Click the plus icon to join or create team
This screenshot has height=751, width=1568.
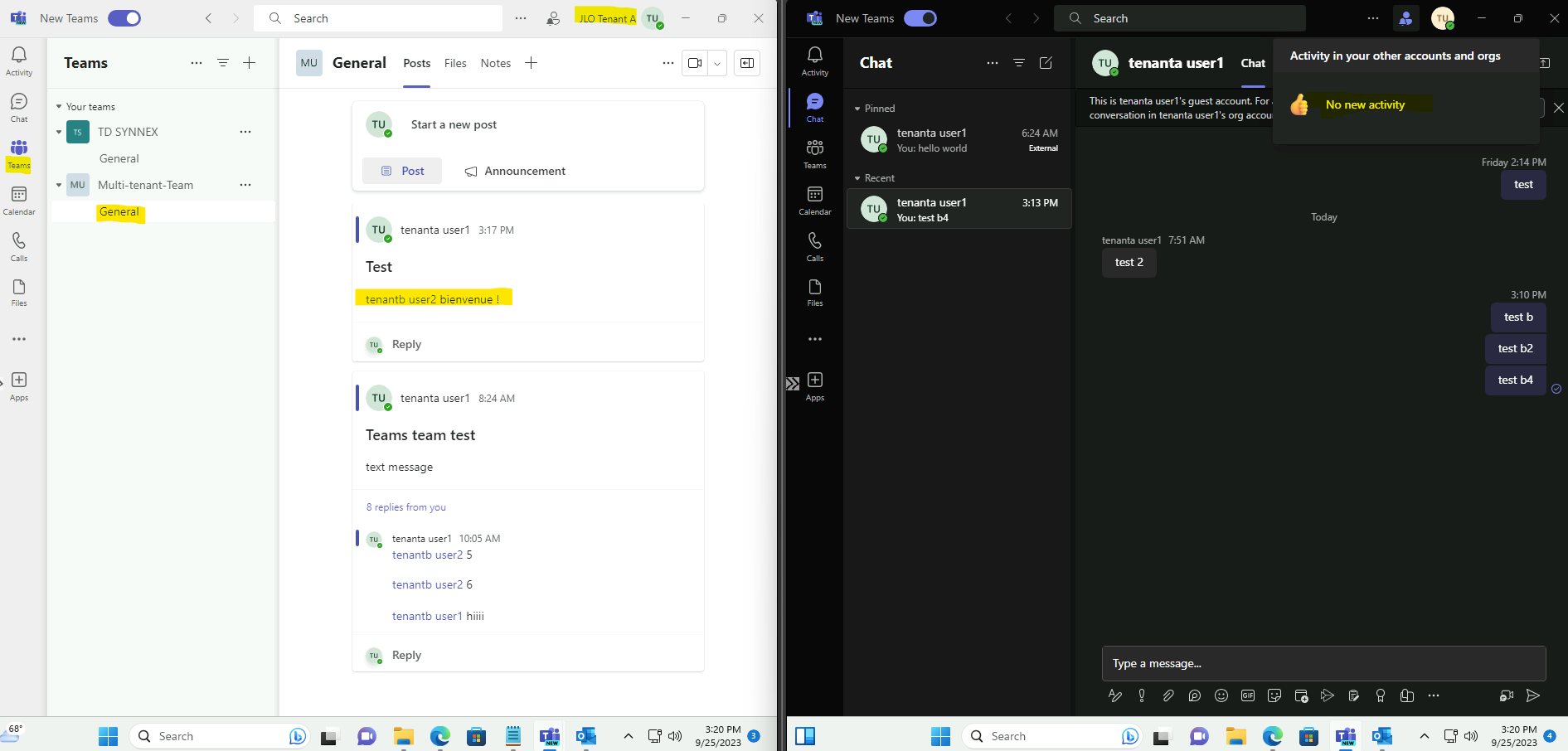pos(250,63)
